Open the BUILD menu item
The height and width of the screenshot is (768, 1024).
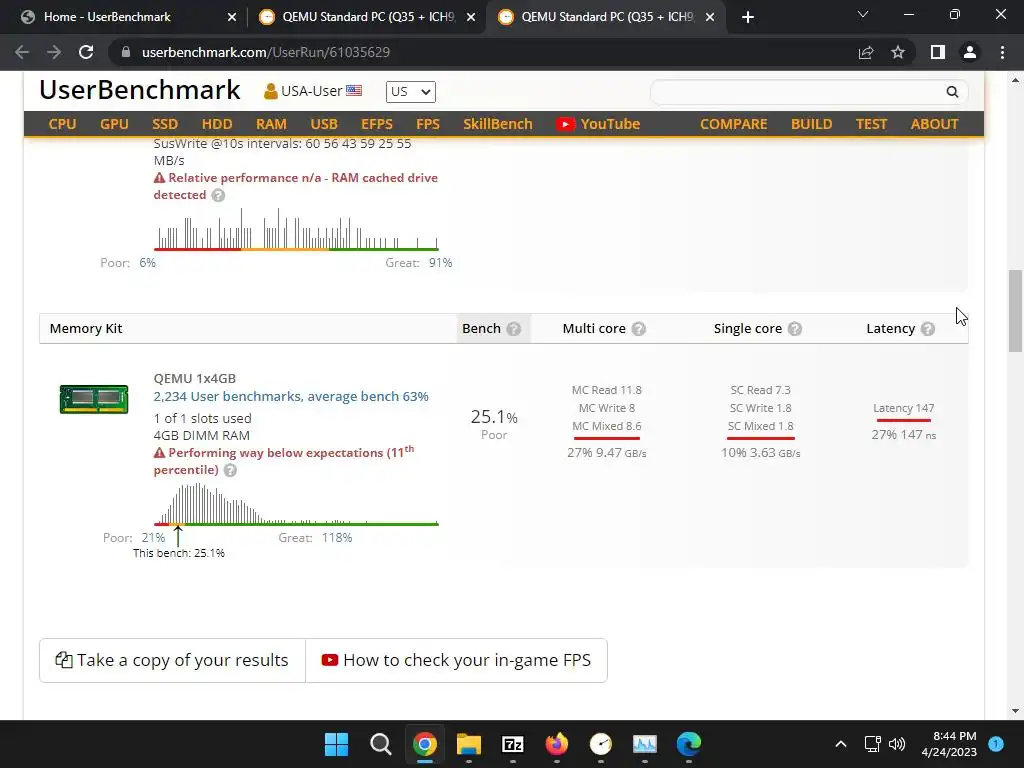coord(811,124)
